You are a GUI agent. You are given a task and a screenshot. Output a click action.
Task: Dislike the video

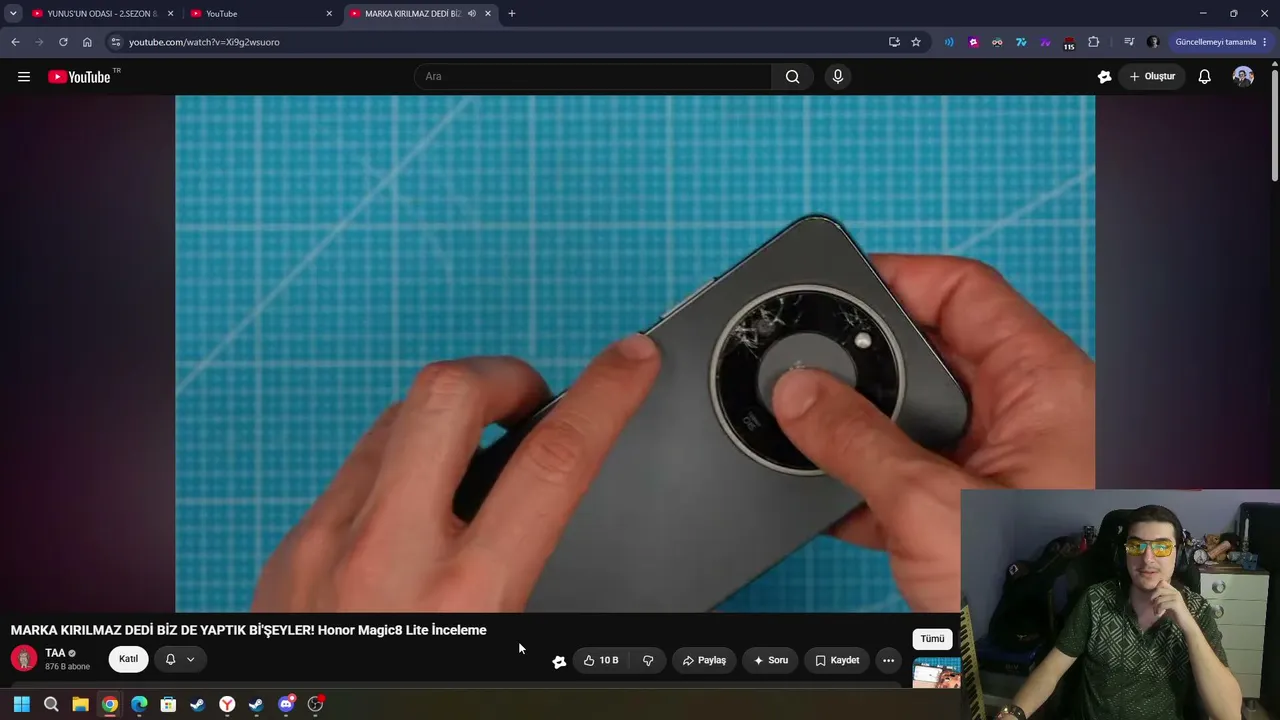(648, 660)
